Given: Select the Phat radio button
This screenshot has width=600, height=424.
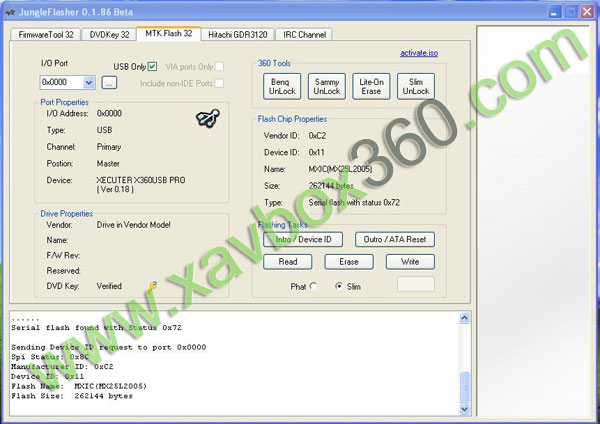Looking at the screenshot, I should (313, 286).
